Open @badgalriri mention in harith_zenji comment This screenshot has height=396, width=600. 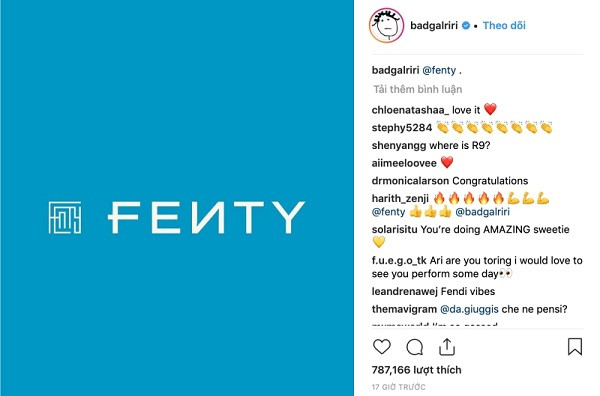[x=482, y=212]
